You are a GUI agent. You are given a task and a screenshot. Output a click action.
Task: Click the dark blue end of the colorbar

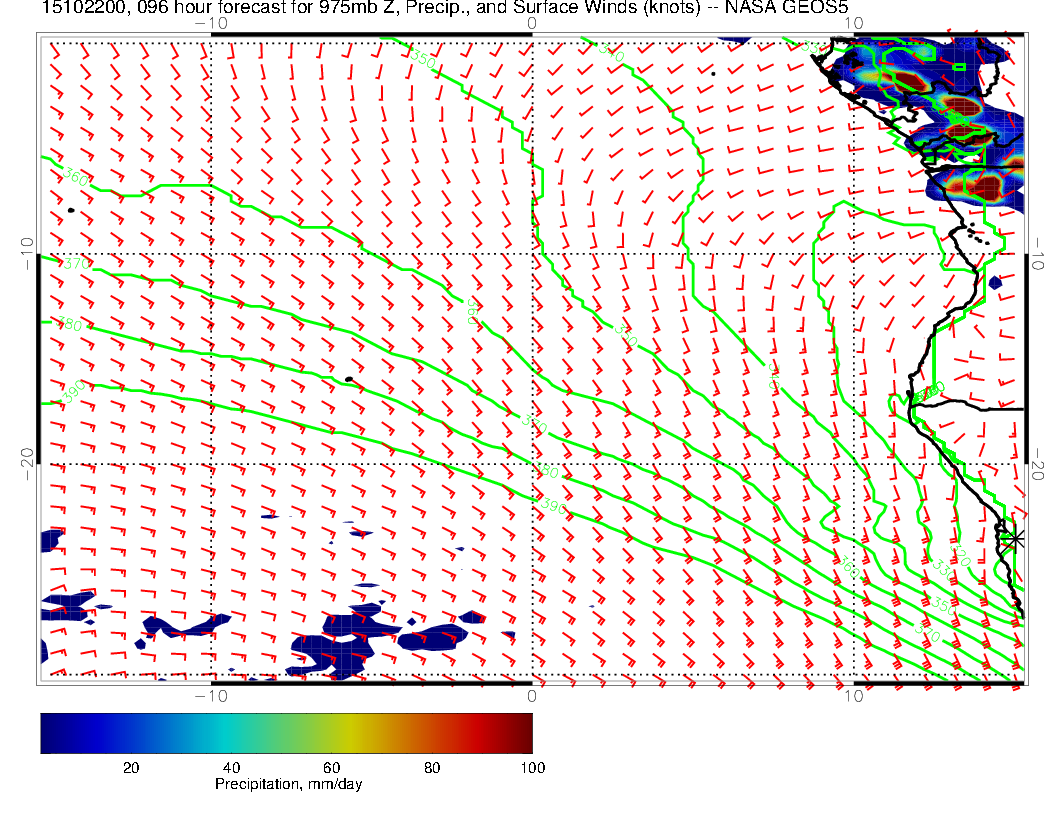(50, 732)
